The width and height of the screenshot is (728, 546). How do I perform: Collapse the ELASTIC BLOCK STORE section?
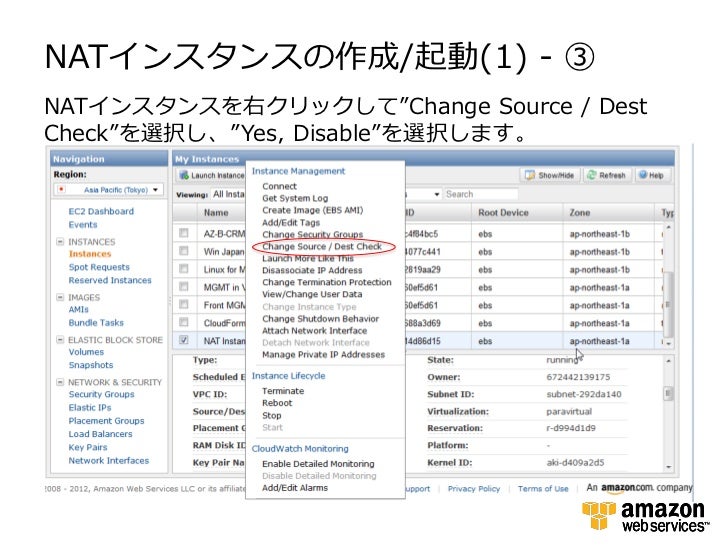(60, 340)
